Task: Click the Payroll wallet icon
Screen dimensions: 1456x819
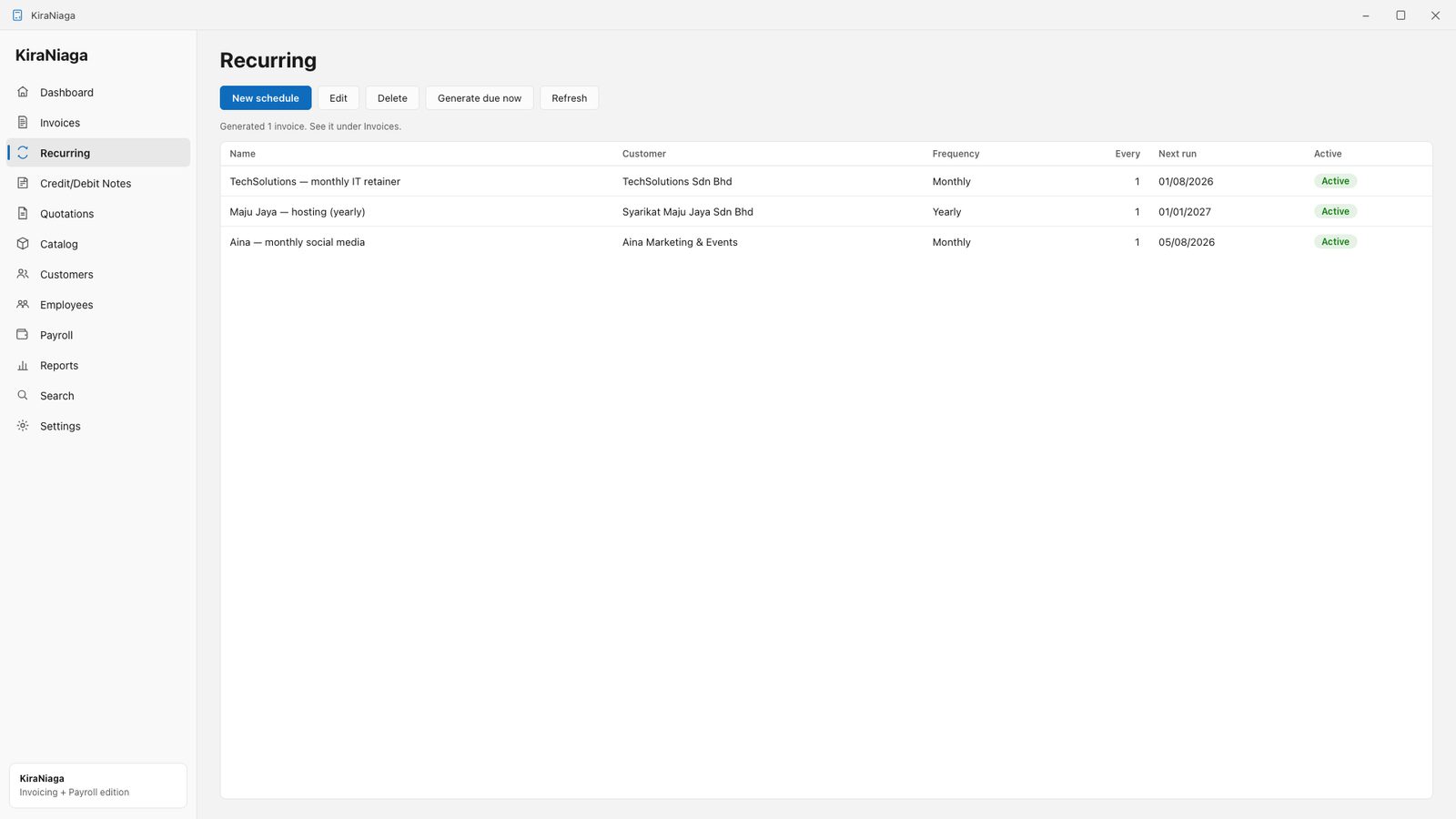Action: (x=23, y=335)
